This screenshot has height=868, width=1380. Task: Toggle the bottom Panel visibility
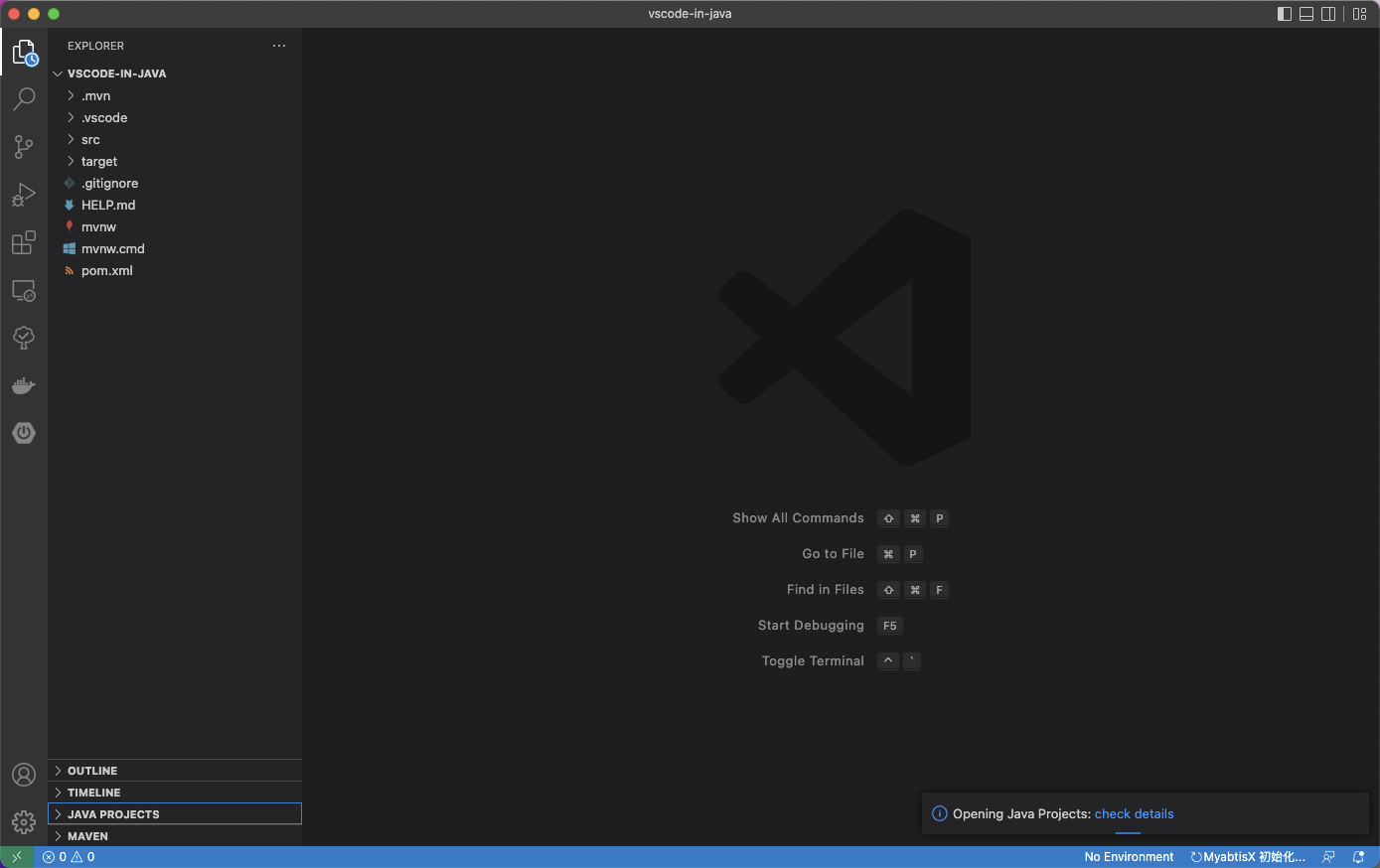(1306, 14)
